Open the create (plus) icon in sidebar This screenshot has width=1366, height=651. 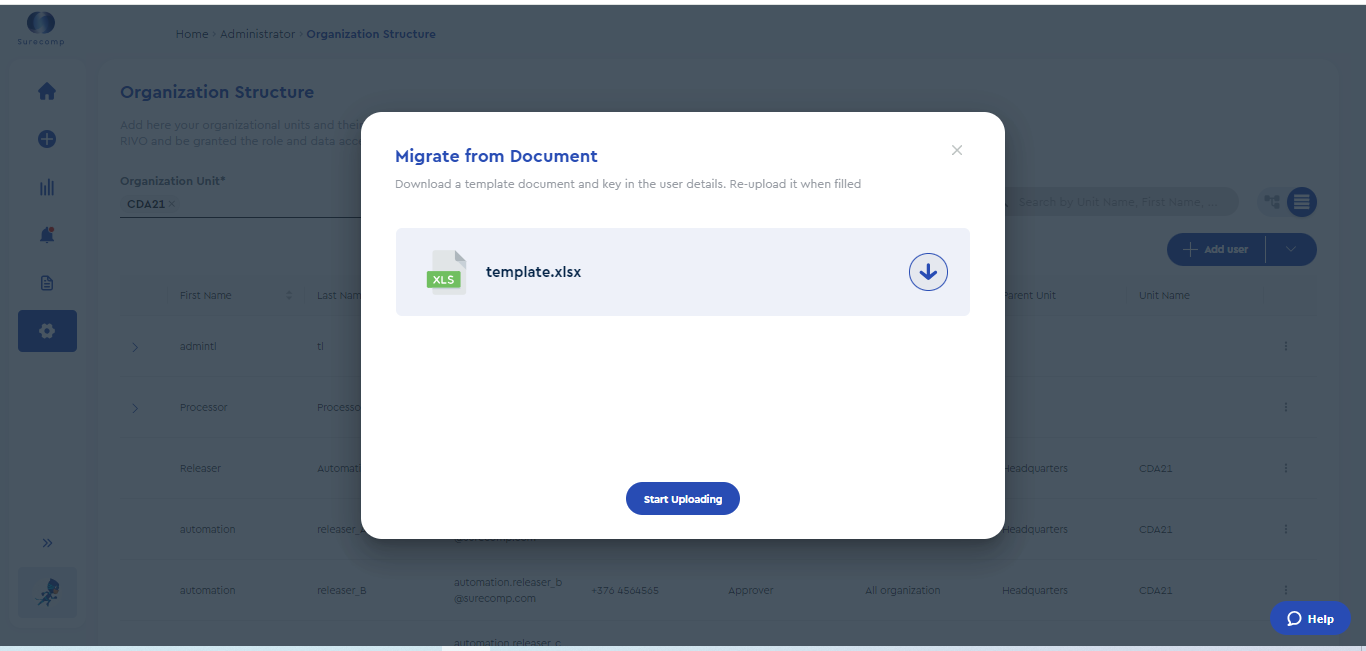point(46,139)
